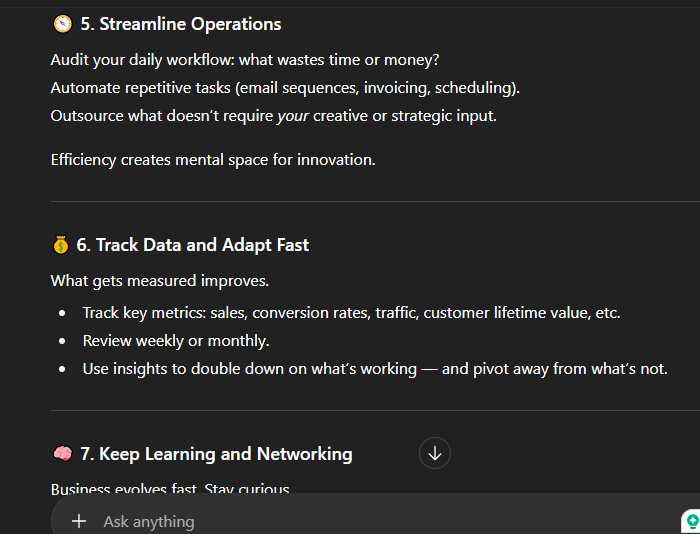Click the green lightbulb extension icon
This screenshot has height=534, width=700.
[x=691, y=521]
